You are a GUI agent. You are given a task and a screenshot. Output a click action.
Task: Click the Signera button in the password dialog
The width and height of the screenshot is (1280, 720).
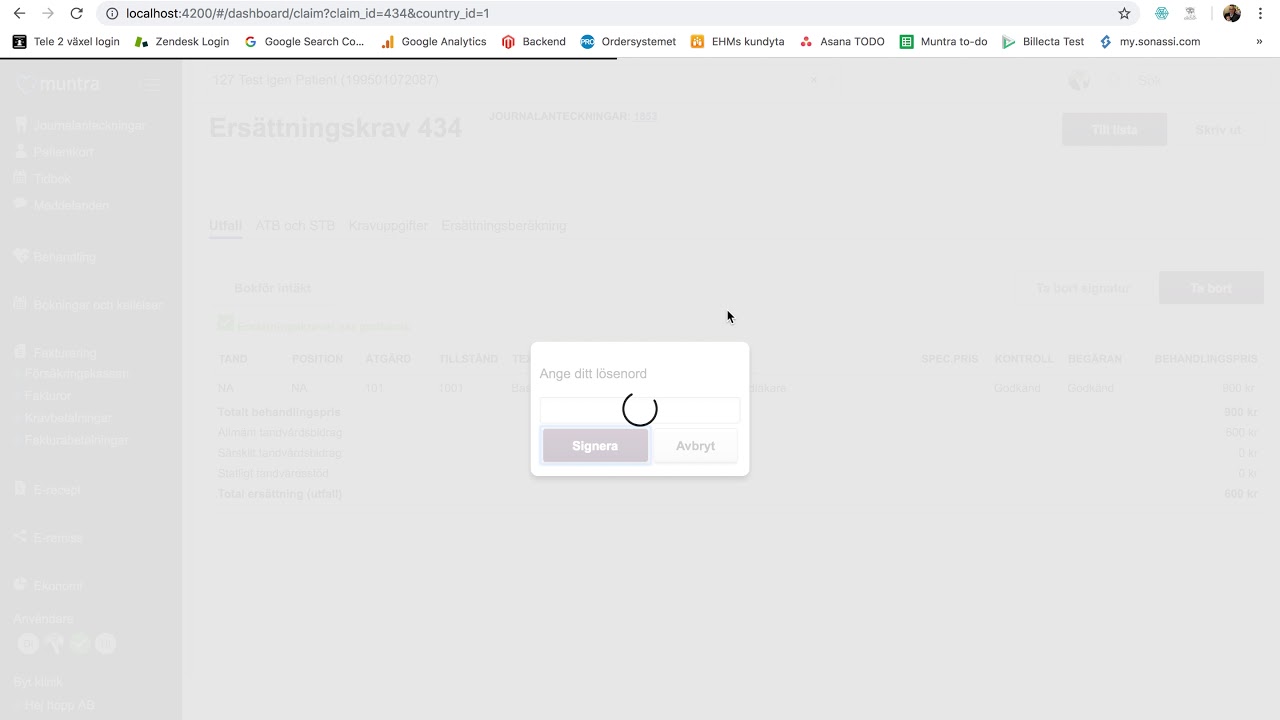595,446
